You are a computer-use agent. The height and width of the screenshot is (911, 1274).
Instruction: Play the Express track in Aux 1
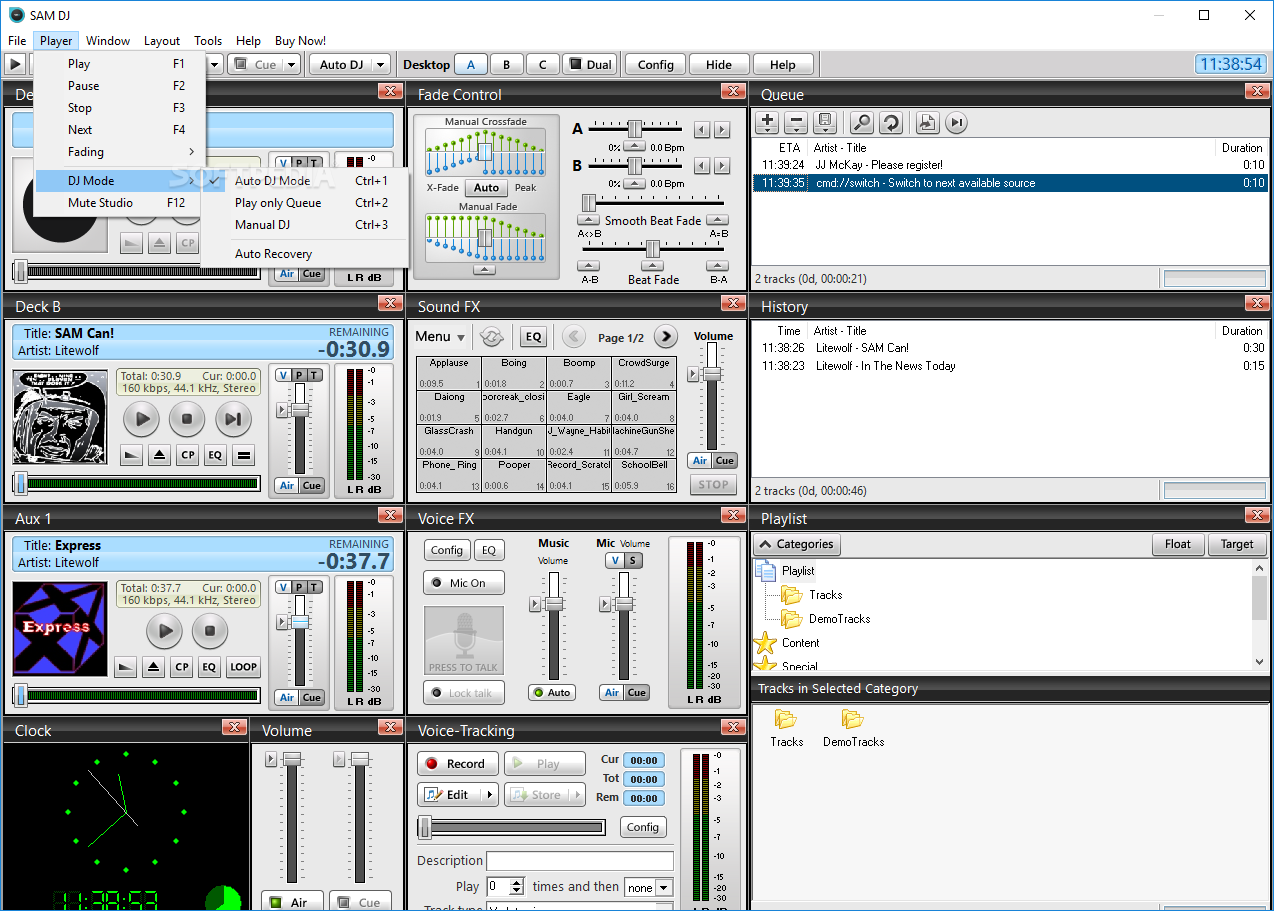click(164, 631)
